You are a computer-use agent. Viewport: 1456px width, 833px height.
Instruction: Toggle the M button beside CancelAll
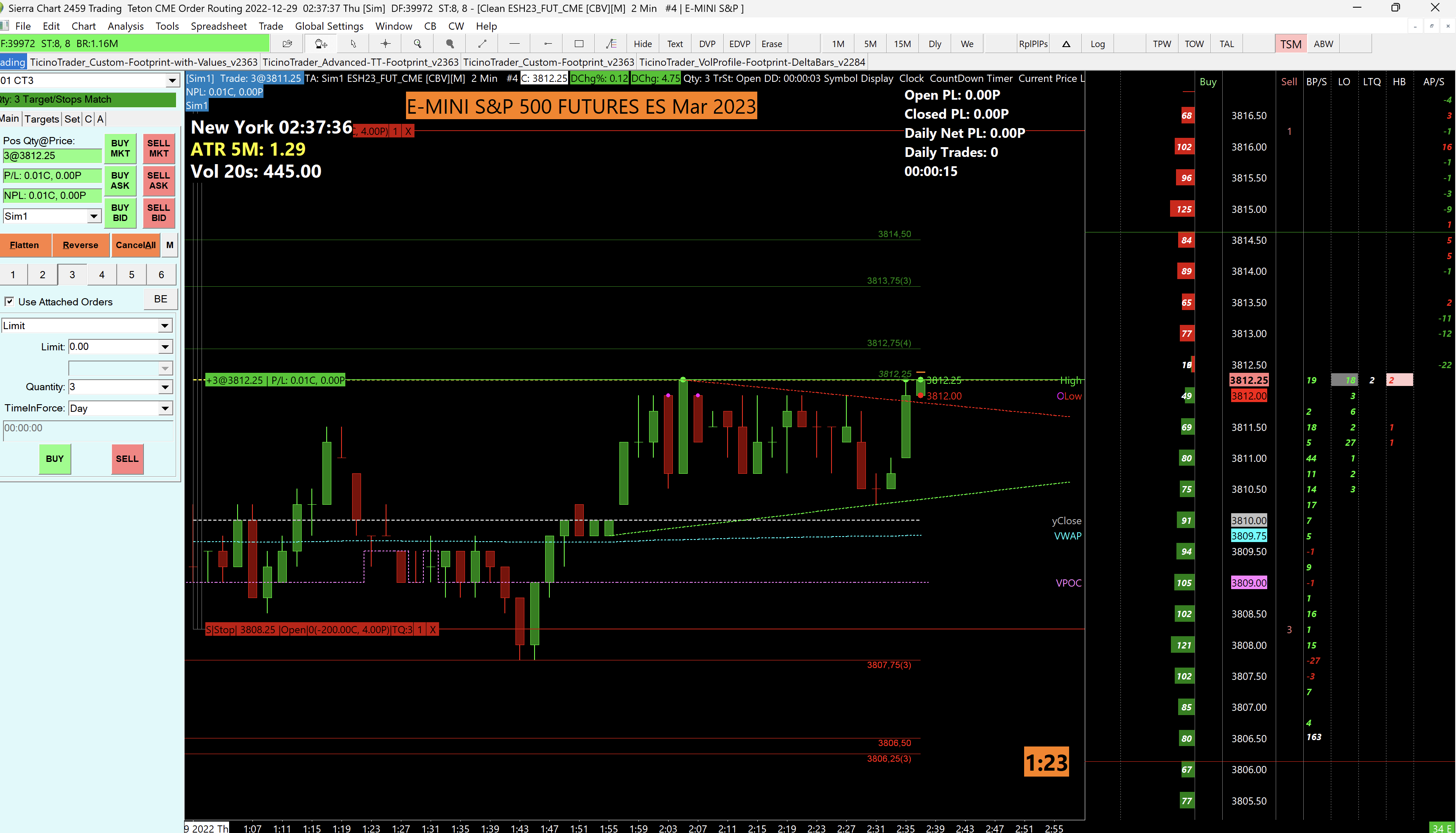point(169,245)
